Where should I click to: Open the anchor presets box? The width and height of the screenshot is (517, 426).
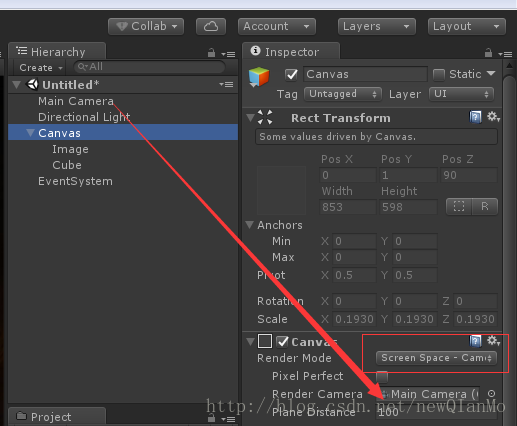[281, 190]
